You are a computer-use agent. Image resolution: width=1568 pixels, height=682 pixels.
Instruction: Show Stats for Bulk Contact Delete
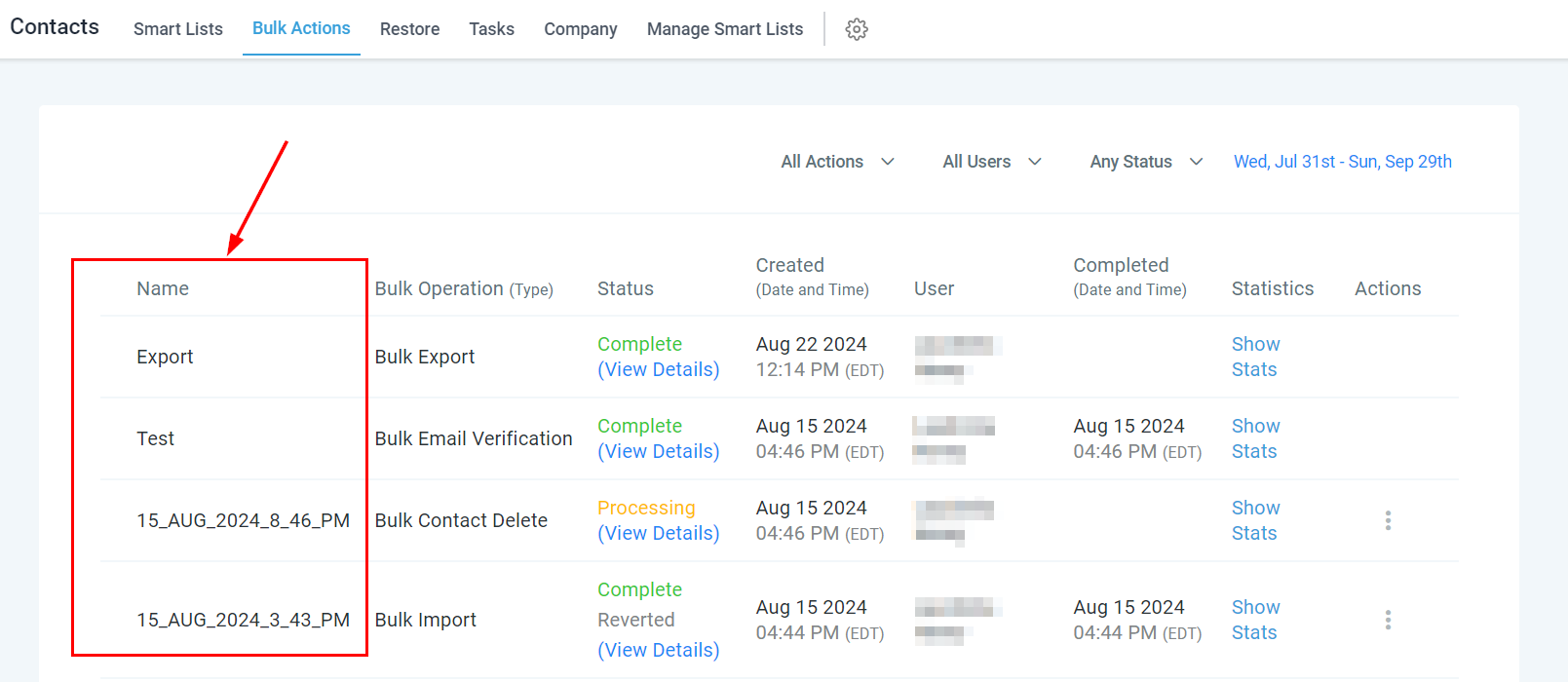coord(1255,520)
